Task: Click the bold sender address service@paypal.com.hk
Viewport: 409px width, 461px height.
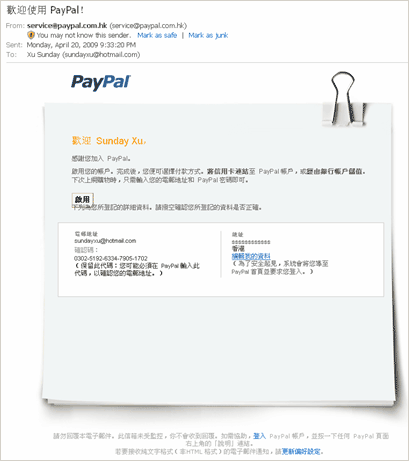Action: click(x=67, y=26)
